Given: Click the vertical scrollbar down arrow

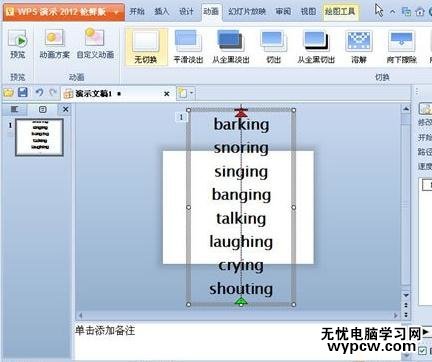Looking at the screenshot, I should 406,295.
